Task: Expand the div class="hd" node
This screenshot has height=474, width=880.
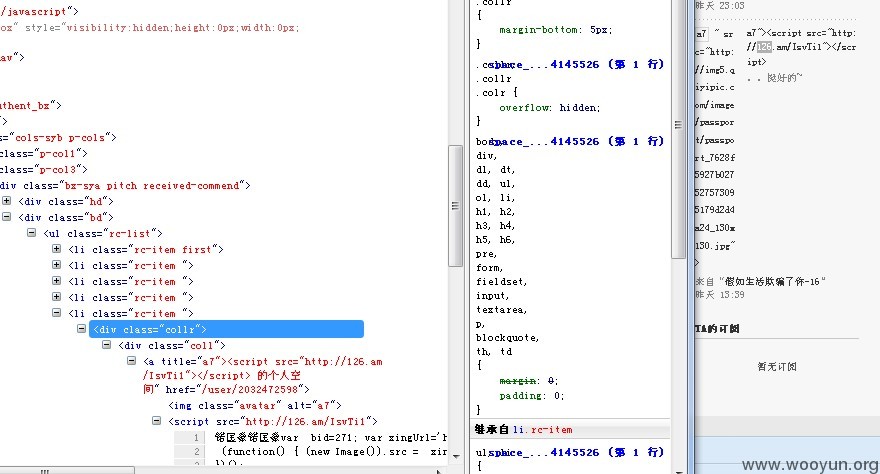Action: coord(6,200)
